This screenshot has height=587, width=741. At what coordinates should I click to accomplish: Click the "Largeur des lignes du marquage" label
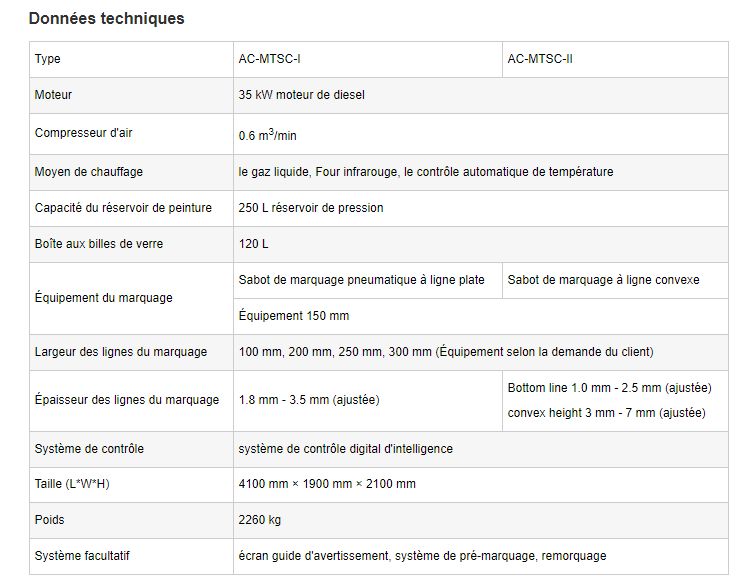pyautogui.click(x=121, y=352)
